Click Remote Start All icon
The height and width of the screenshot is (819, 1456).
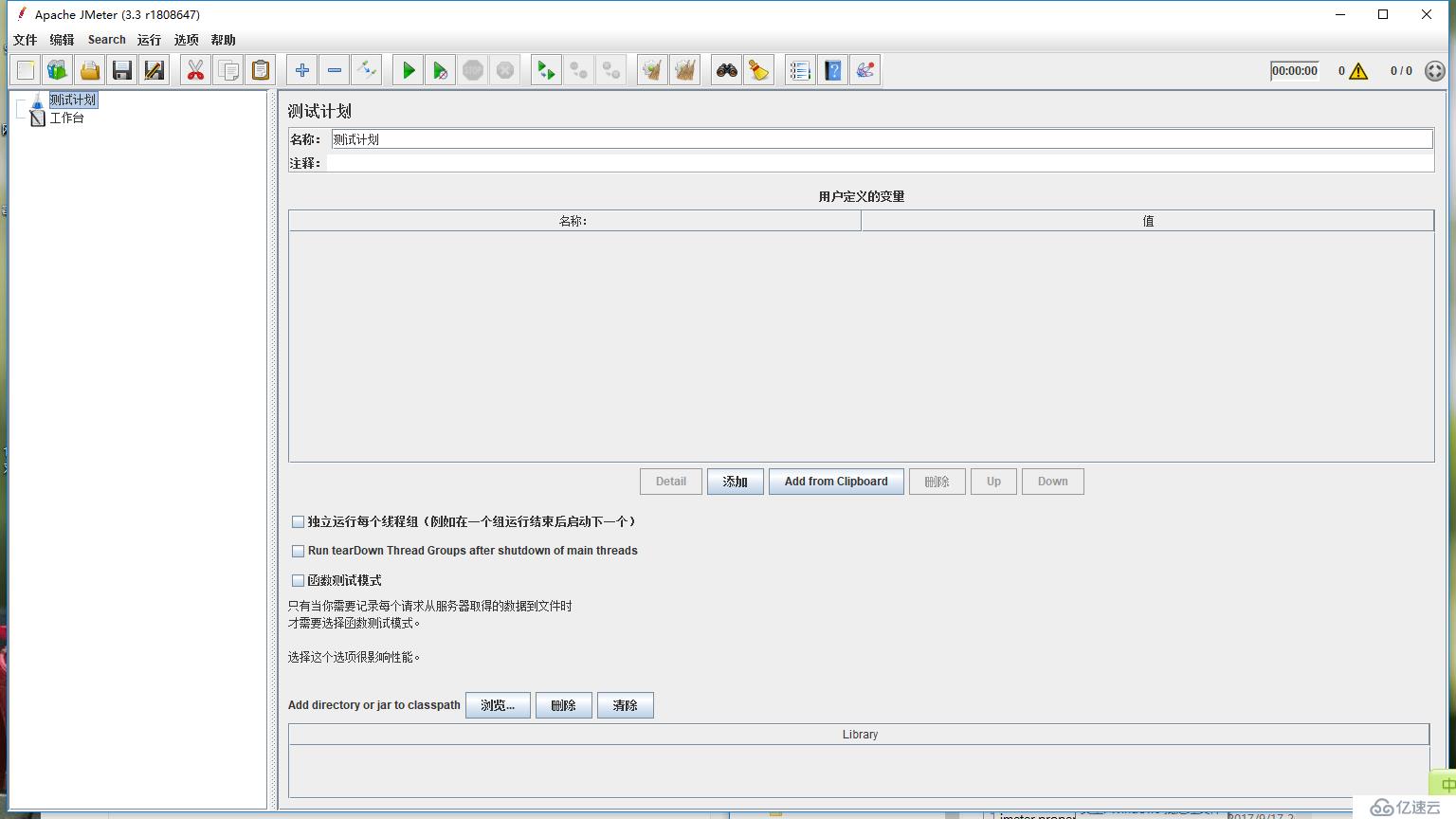[546, 70]
